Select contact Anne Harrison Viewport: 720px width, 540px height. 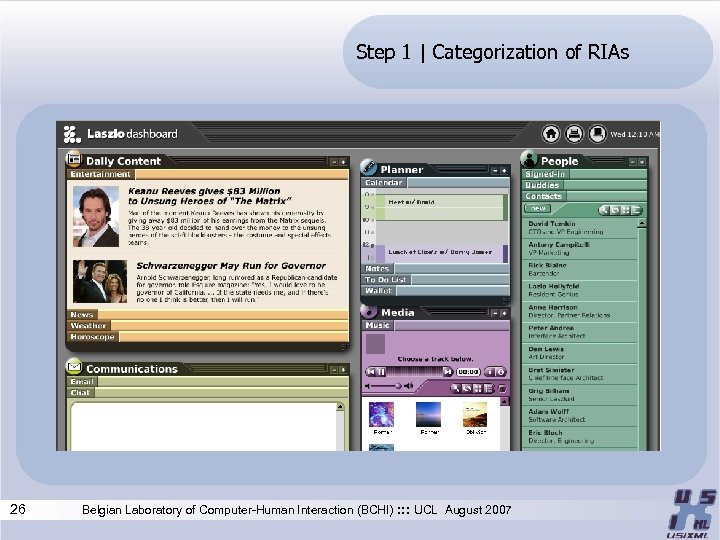click(x=580, y=311)
